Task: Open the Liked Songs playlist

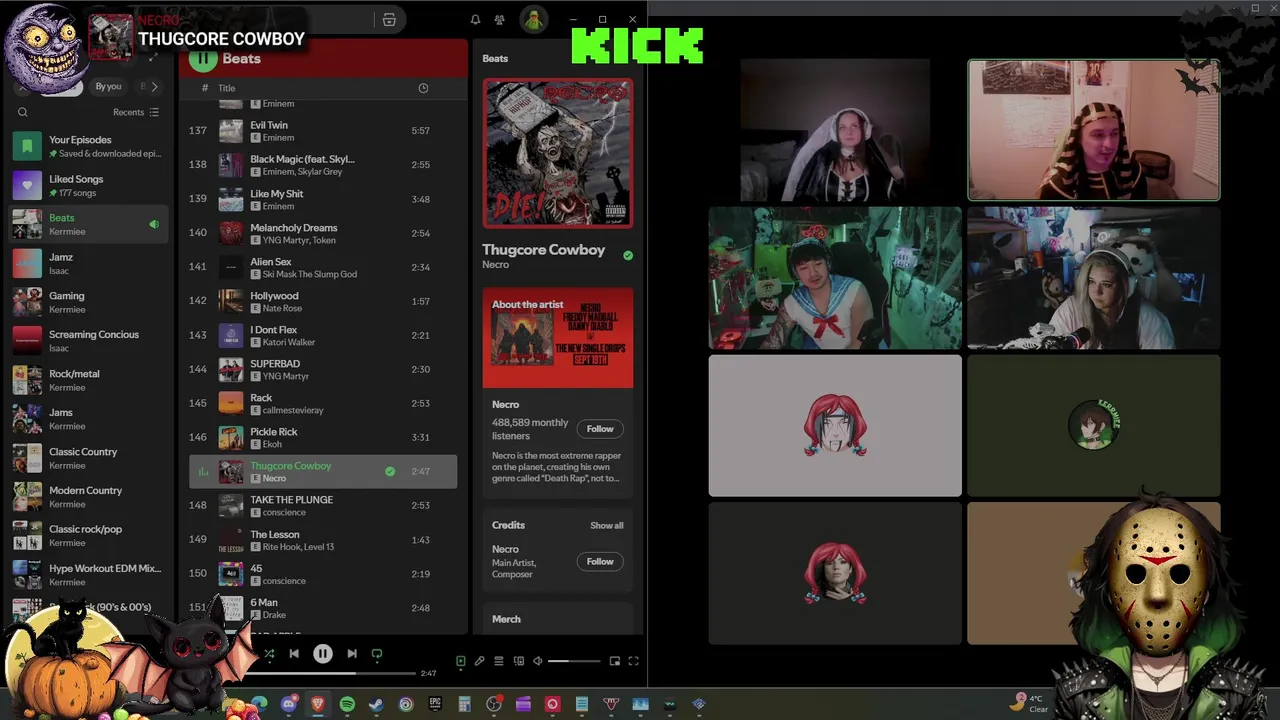Action: (x=90, y=185)
